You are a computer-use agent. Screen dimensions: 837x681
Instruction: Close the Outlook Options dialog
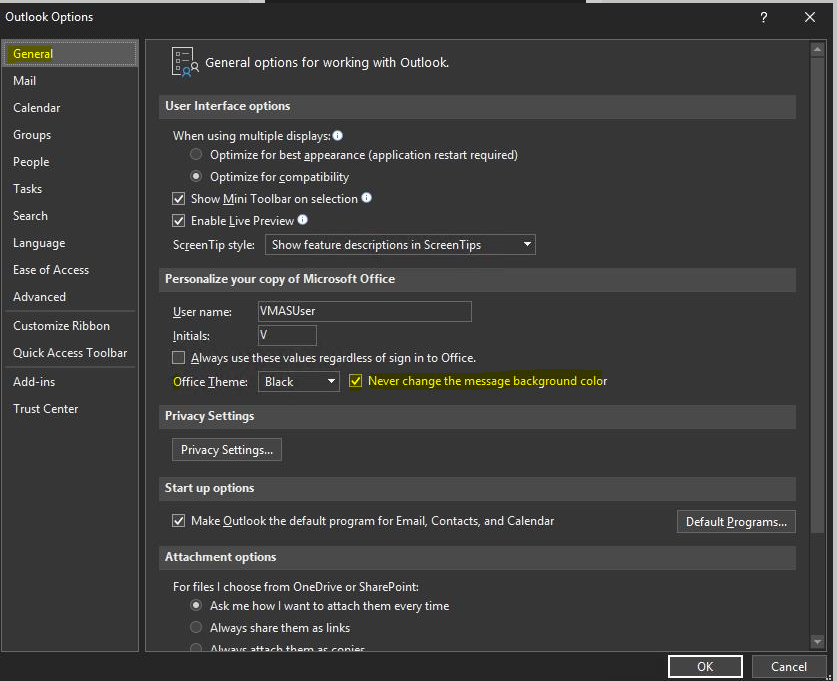[810, 18]
